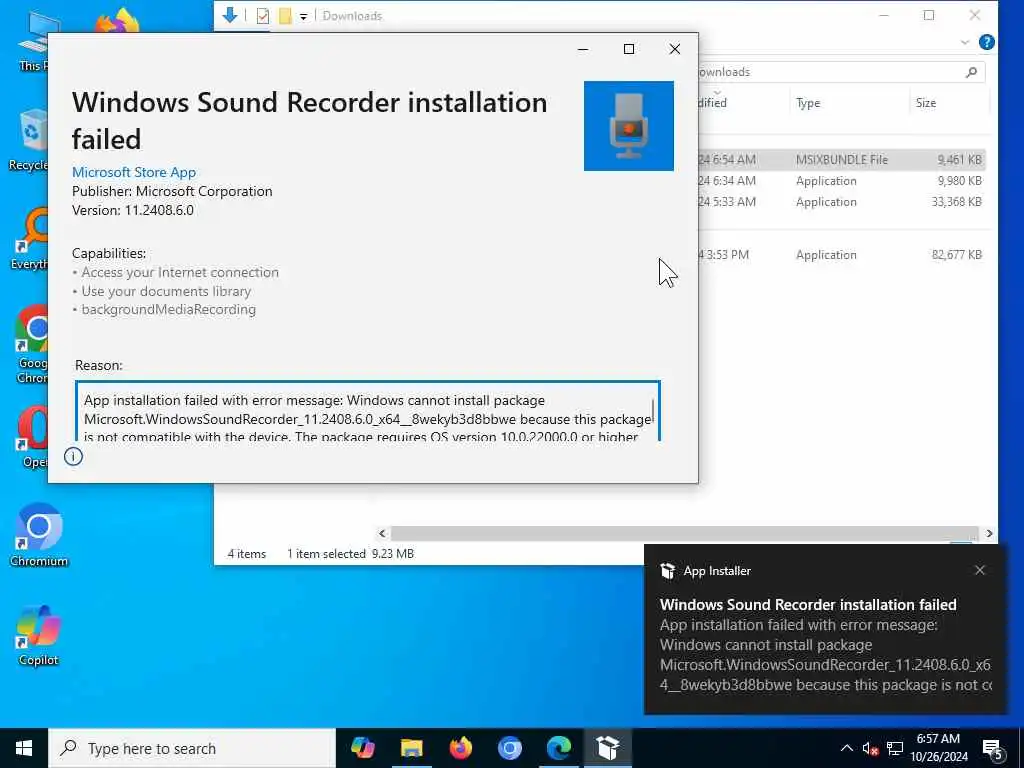
Task: Open Microsoft Edge from the taskbar
Action: point(558,748)
